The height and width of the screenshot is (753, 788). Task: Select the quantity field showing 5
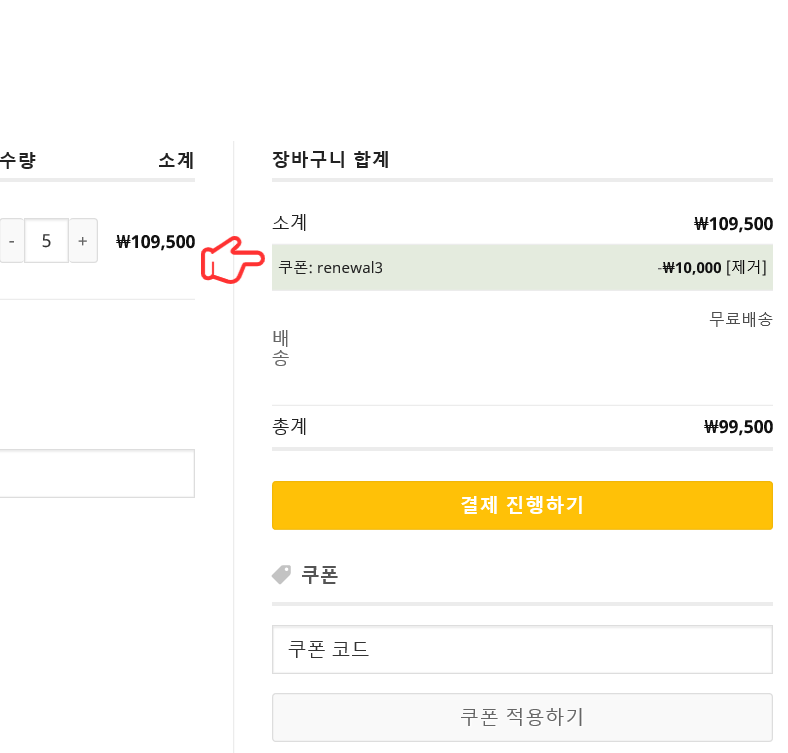[46, 241]
